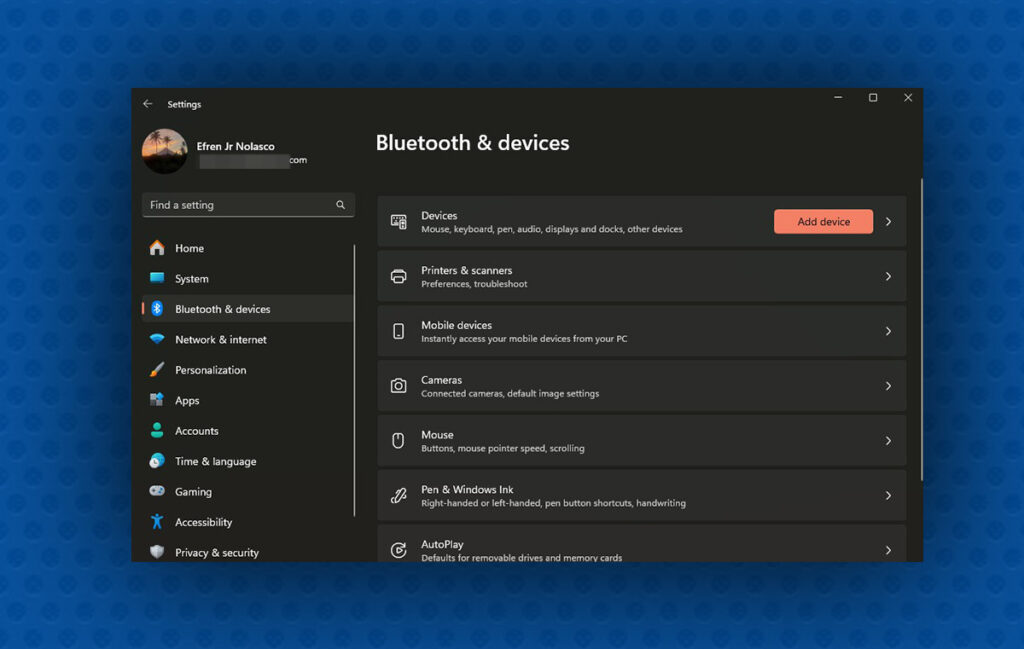Click the AutoPlay icon
Image resolution: width=1024 pixels, height=649 pixels.
pyautogui.click(x=399, y=549)
